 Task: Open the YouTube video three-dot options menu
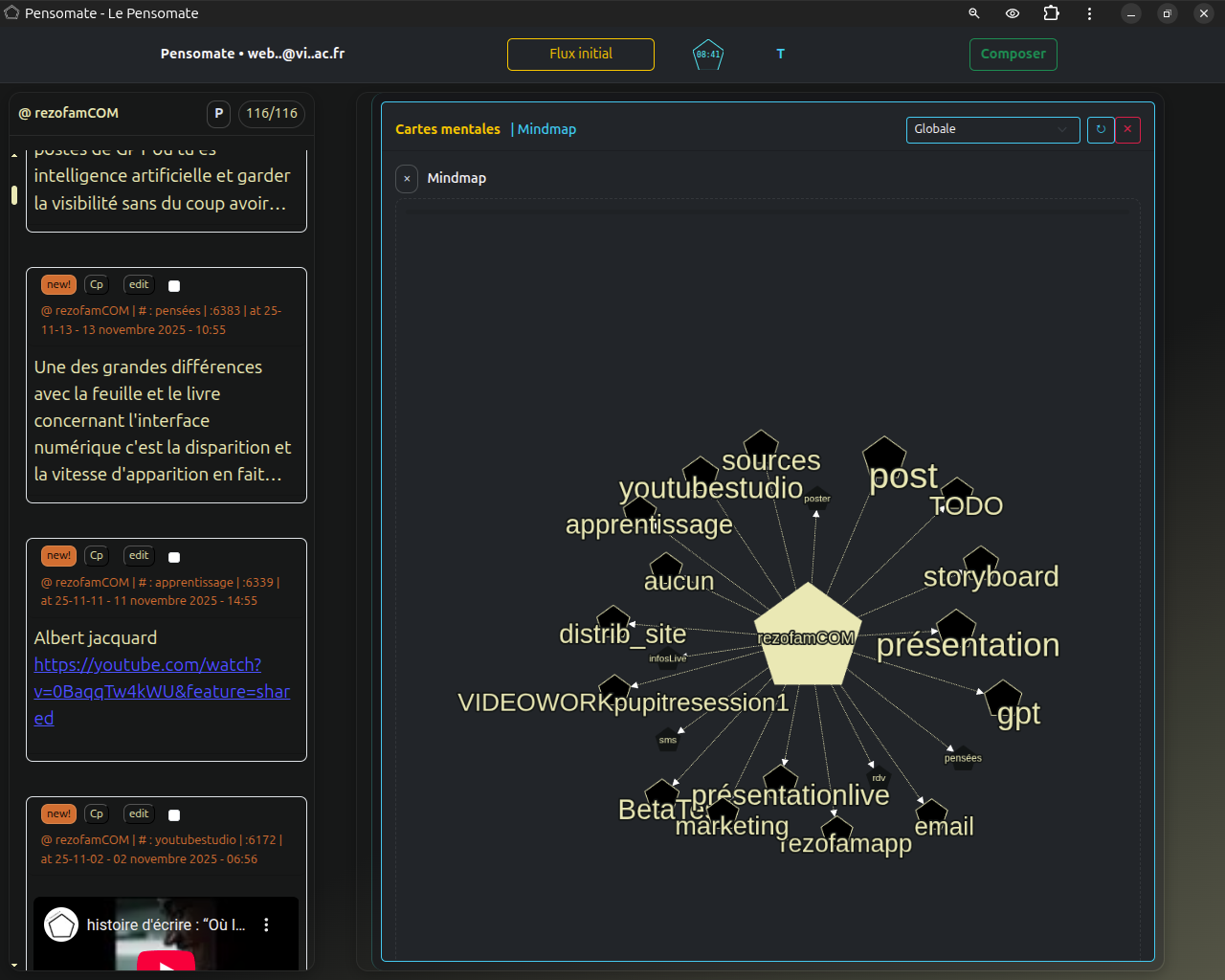(266, 924)
